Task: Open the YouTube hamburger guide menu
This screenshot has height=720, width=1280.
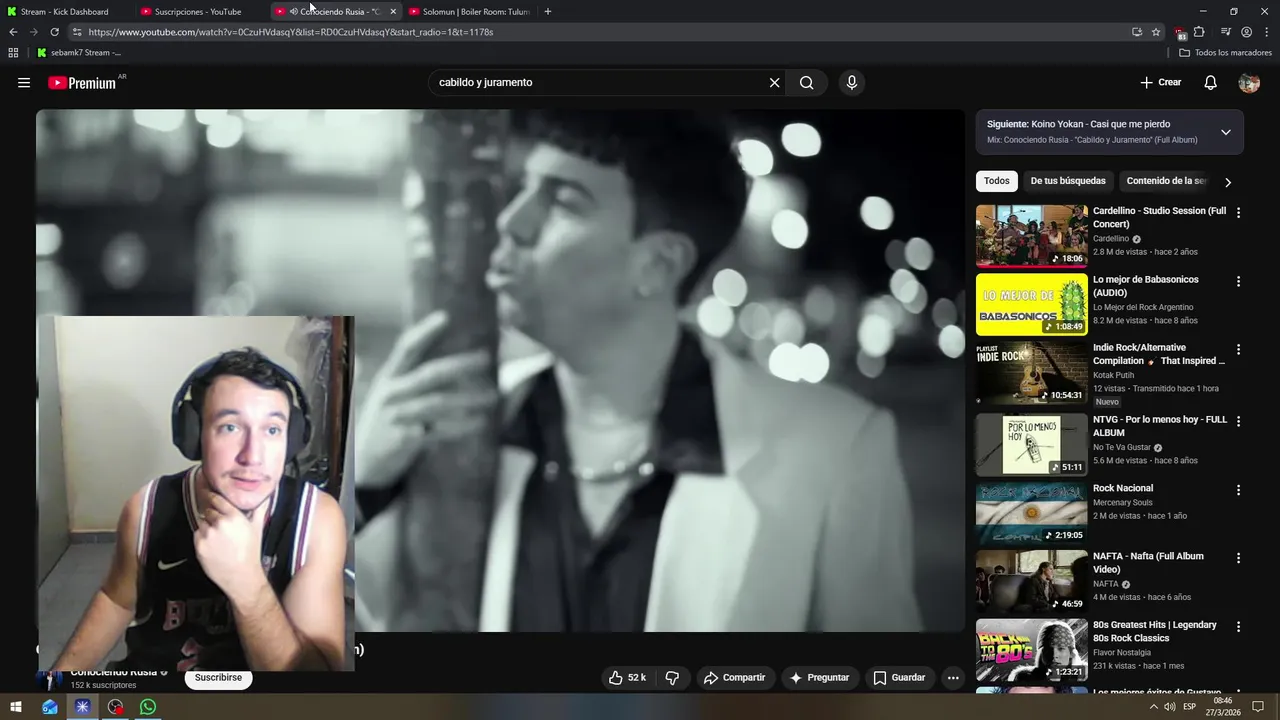Action: click(x=24, y=83)
